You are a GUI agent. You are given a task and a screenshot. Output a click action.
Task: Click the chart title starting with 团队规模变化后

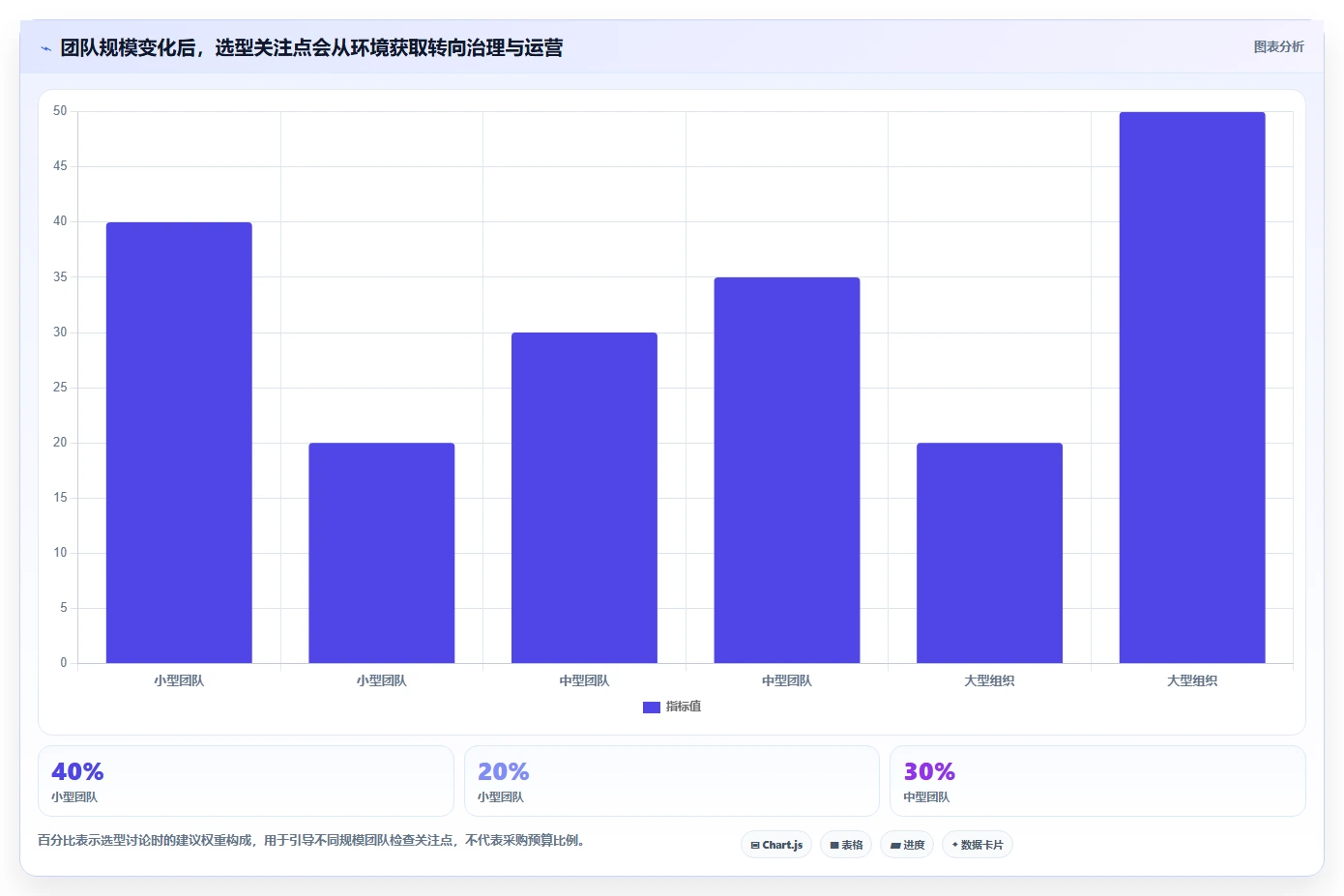[x=311, y=48]
